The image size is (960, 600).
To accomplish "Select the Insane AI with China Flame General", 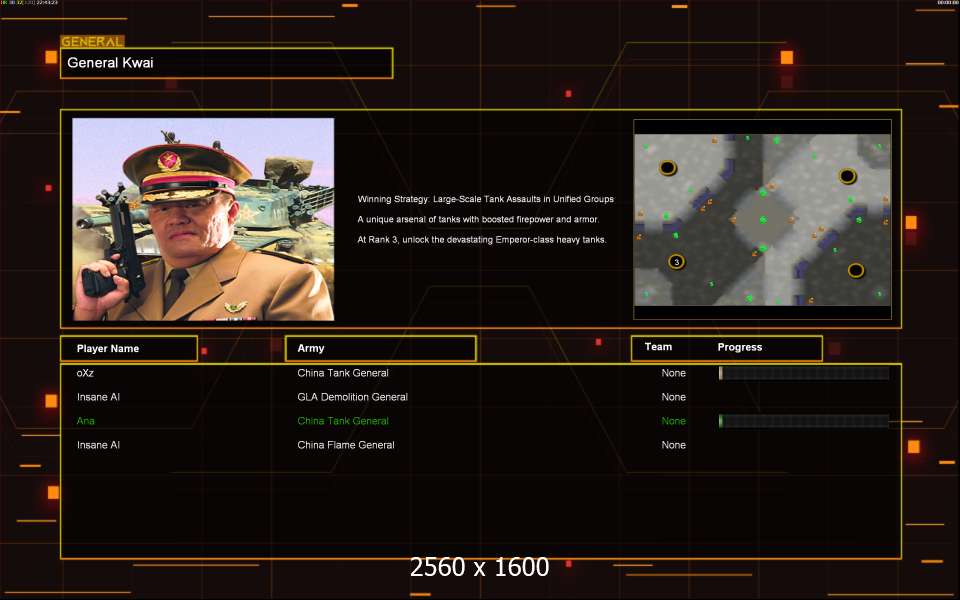I will (99, 445).
